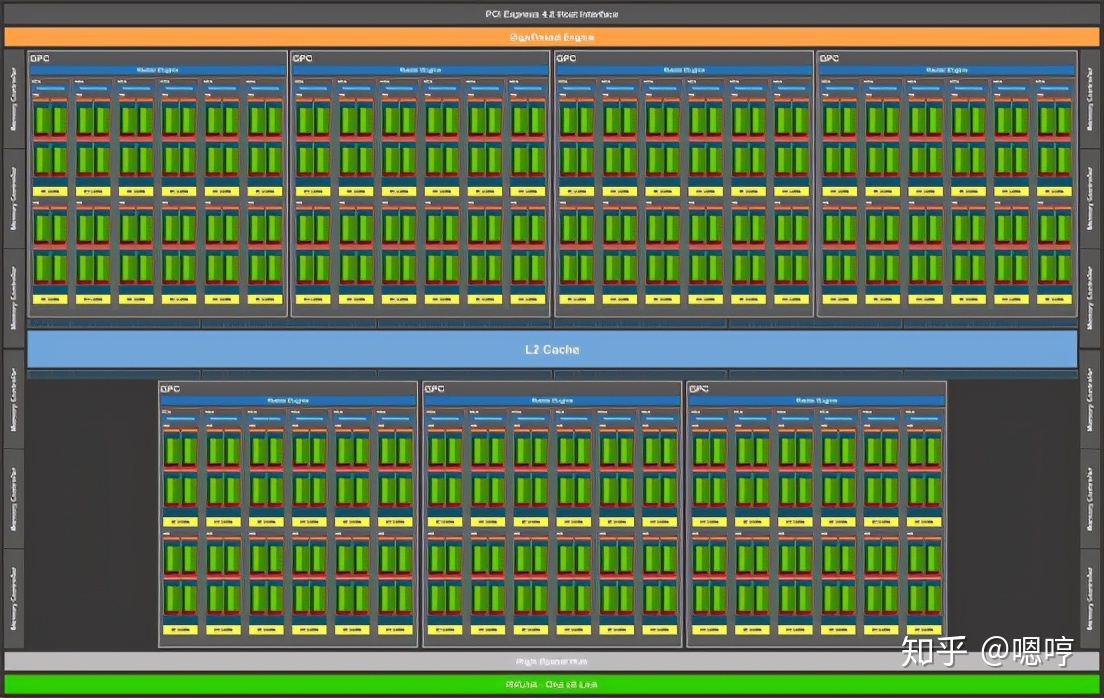
Task: Select Raster Engine bar in third top-row GPC
Action: [x=684, y=70]
